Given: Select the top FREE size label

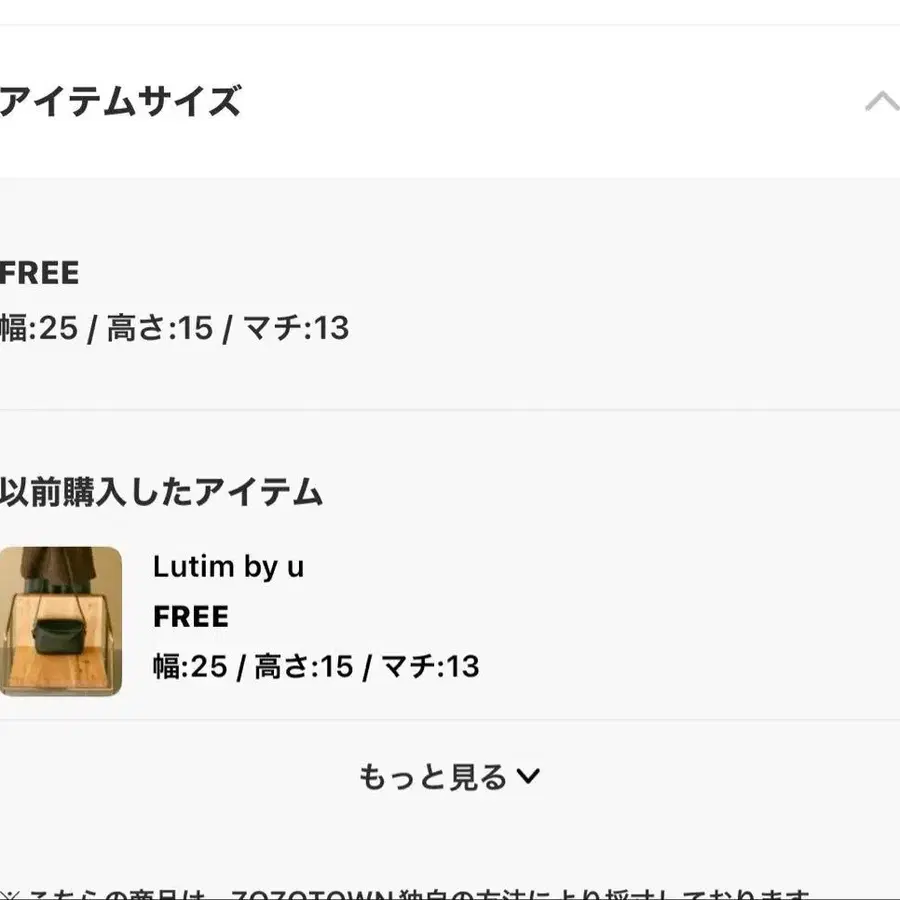Looking at the screenshot, I should [x=40, y=273].
